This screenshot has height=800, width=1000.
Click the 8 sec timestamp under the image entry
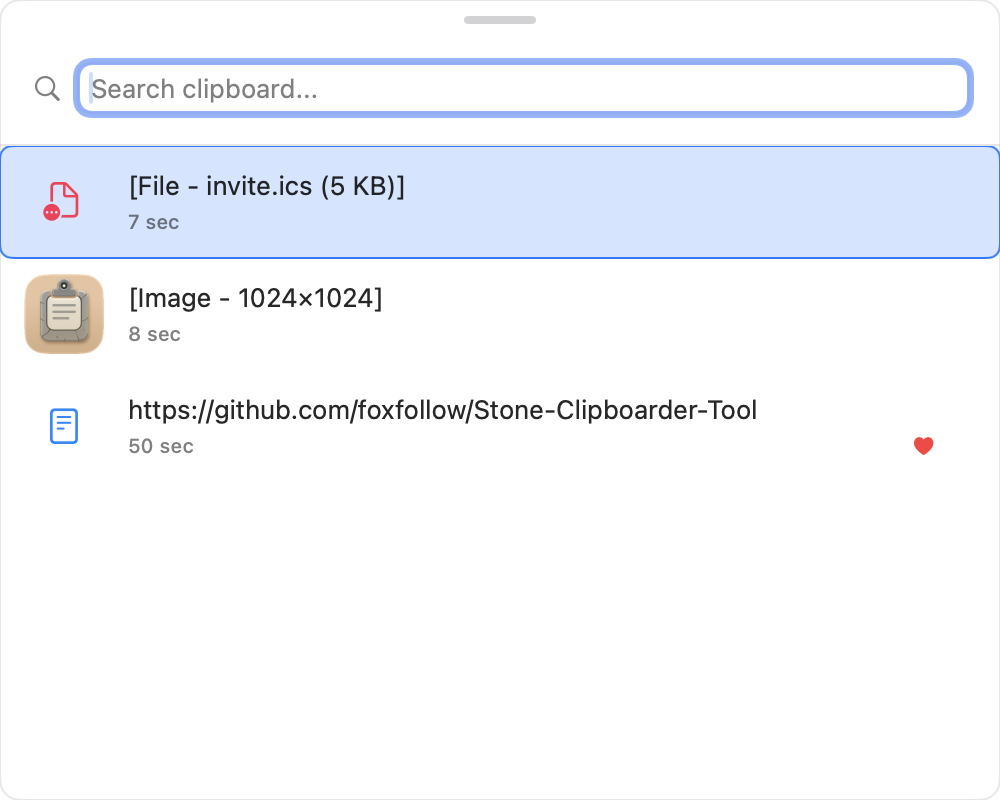tap(154, 334)
